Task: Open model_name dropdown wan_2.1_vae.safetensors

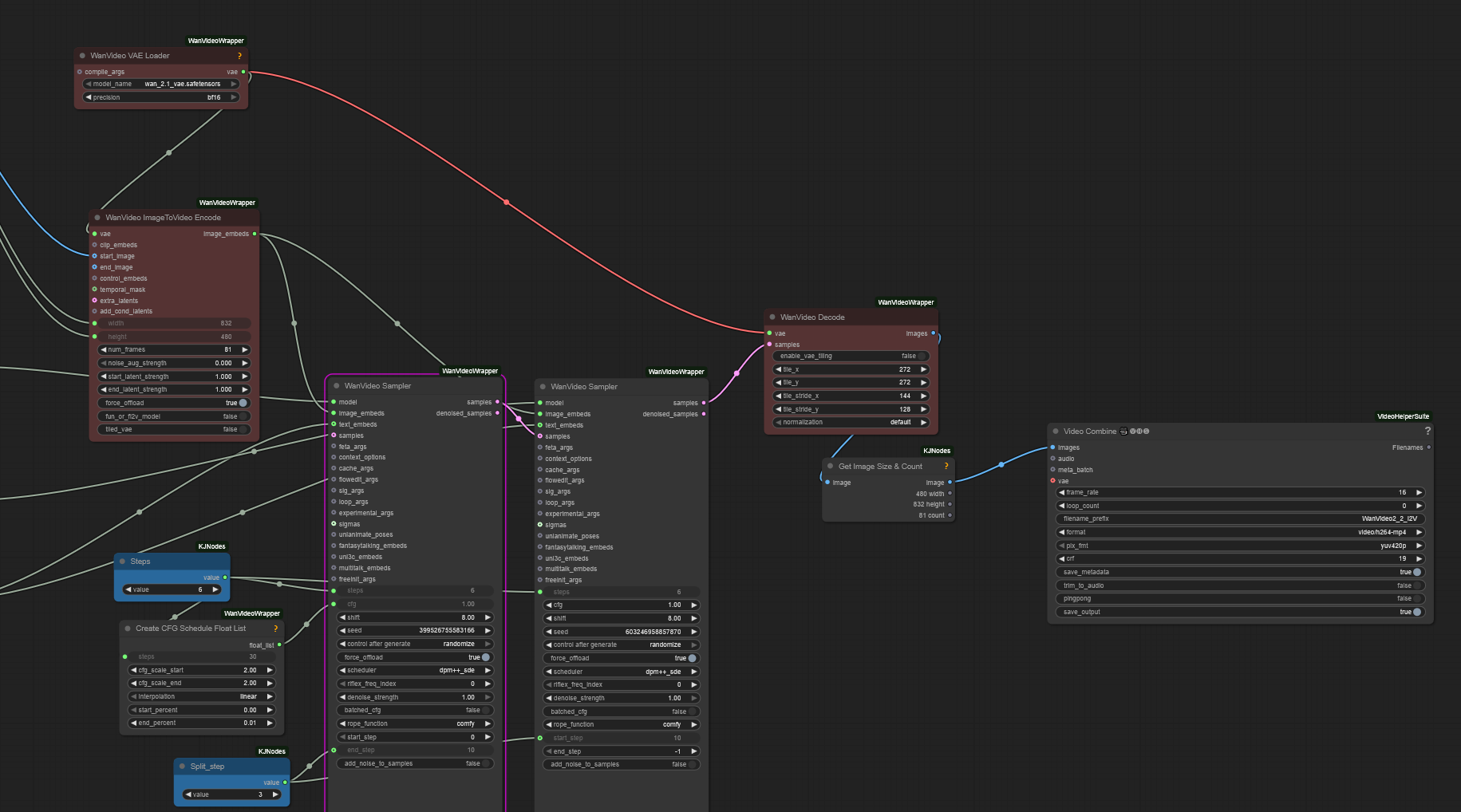Action: [x=161, y=84]
